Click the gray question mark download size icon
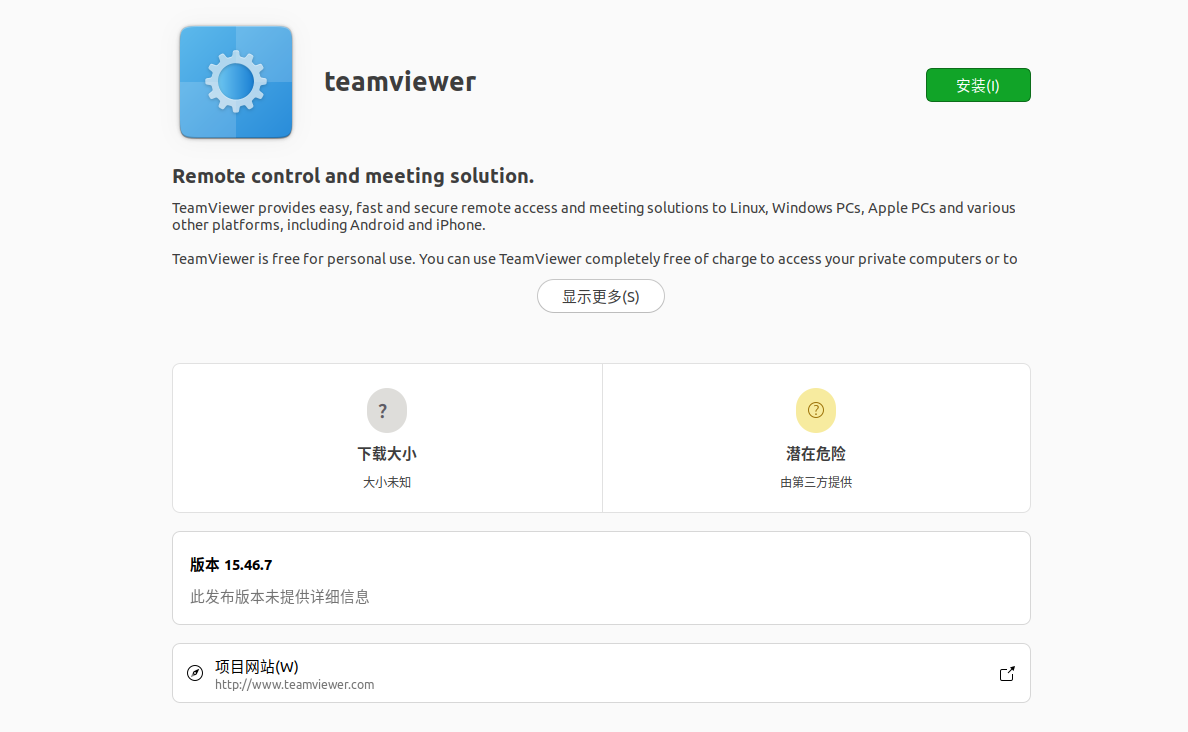The image size is (1188, 732). tap(386, 411)
